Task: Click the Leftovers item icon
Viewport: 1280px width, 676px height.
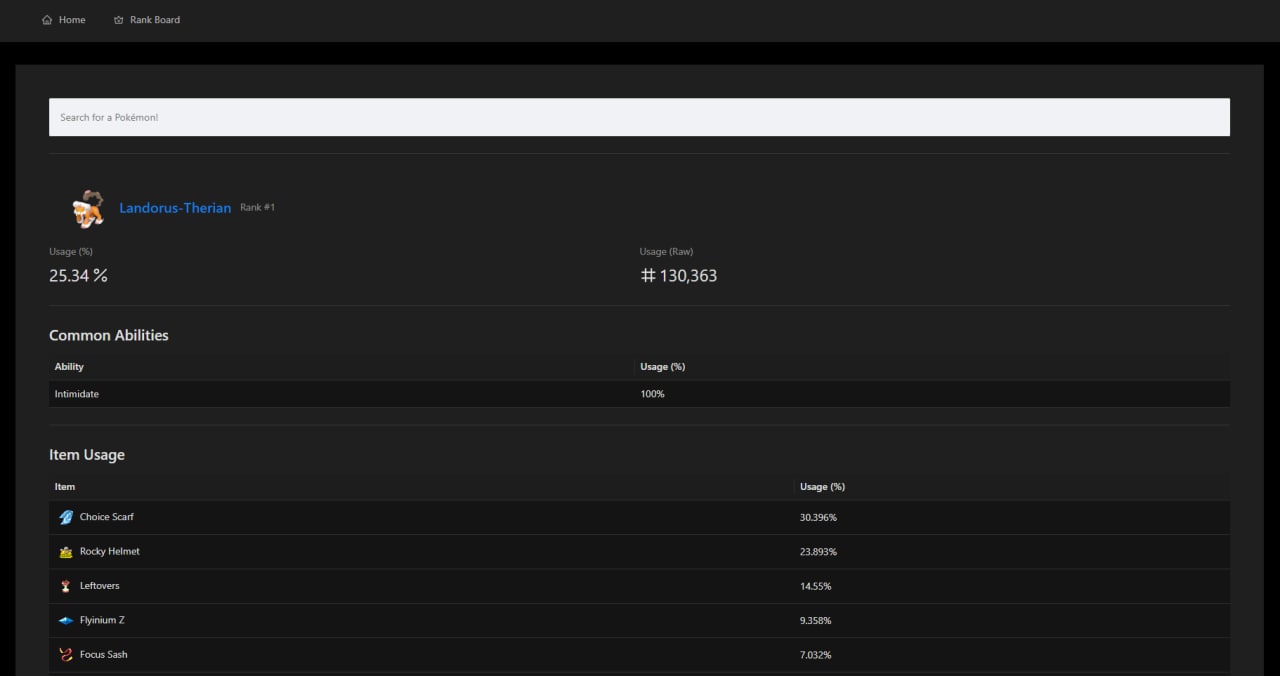Action: (66, 586)
